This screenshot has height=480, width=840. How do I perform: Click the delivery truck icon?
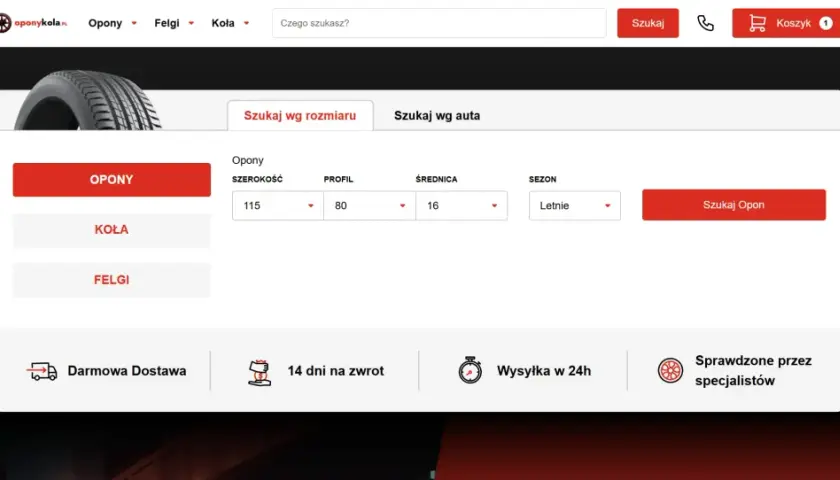pos(42,371)
